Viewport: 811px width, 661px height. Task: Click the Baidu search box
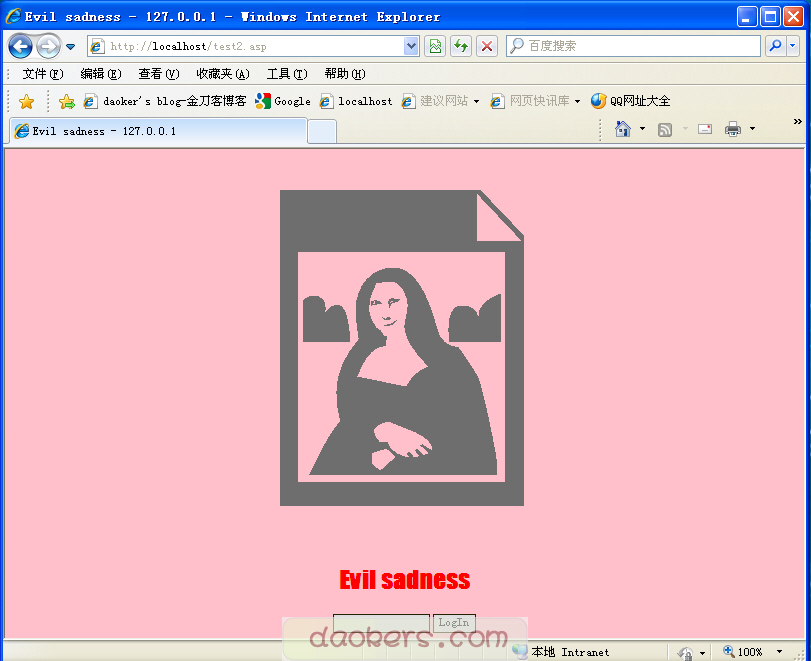tap(633, 46)
